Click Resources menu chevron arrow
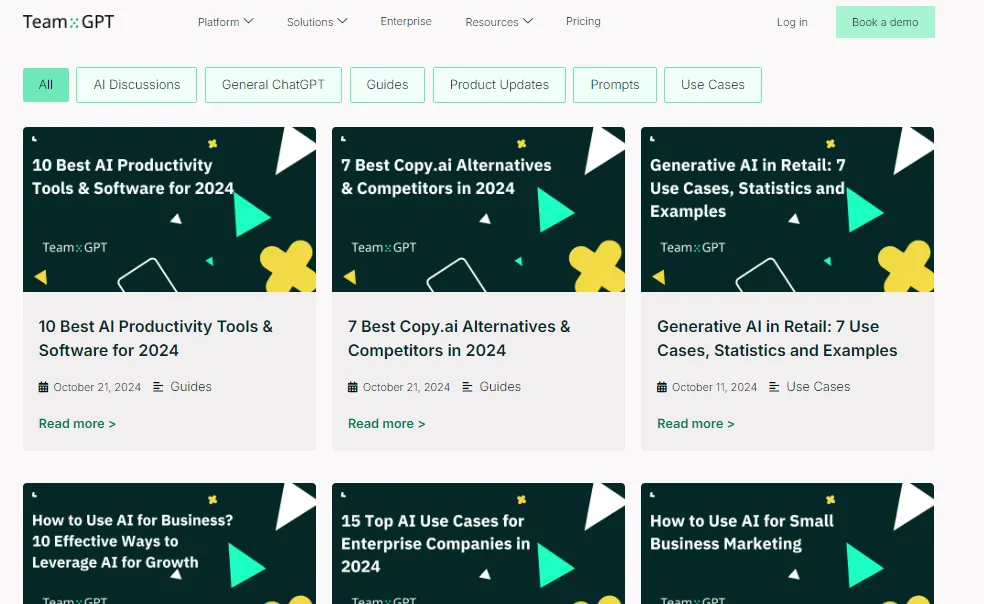984x604 pixels. pos(528,21)
